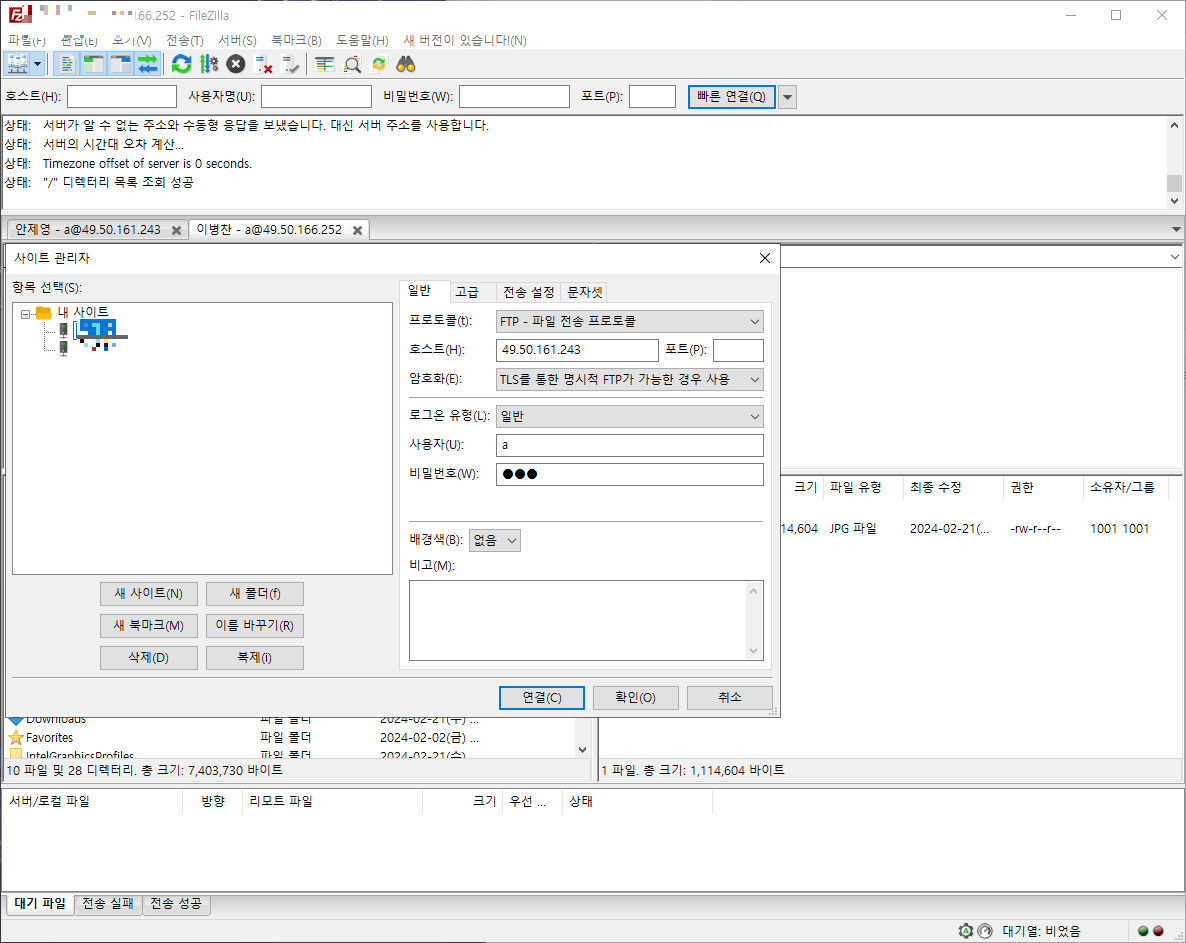Toggle directory comparison magnifier icon
Screen dimensions: 1186x943
click(352, 64)
